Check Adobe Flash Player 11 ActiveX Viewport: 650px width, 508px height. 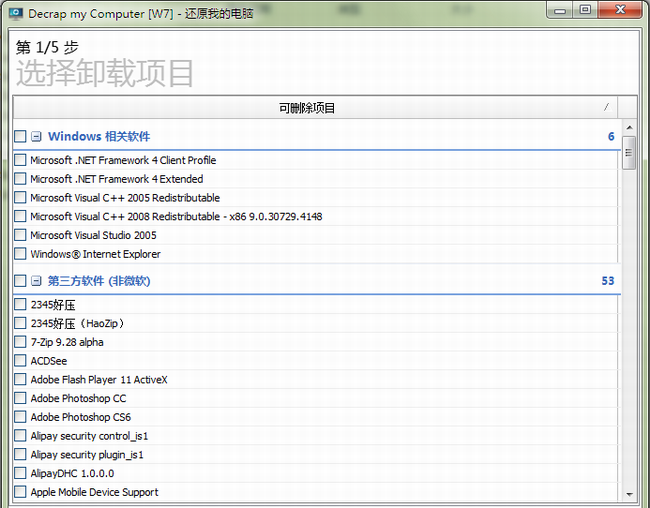tap(20, 380)
